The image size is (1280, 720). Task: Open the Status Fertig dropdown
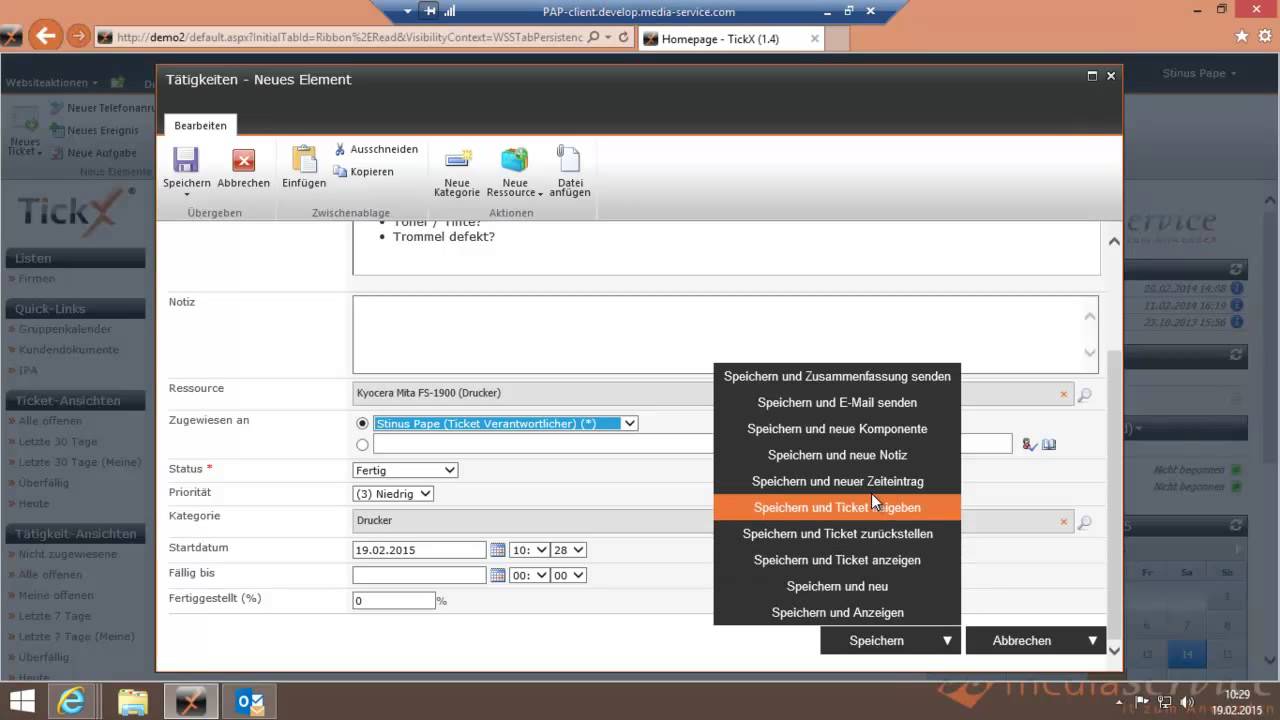pos(406,470)
